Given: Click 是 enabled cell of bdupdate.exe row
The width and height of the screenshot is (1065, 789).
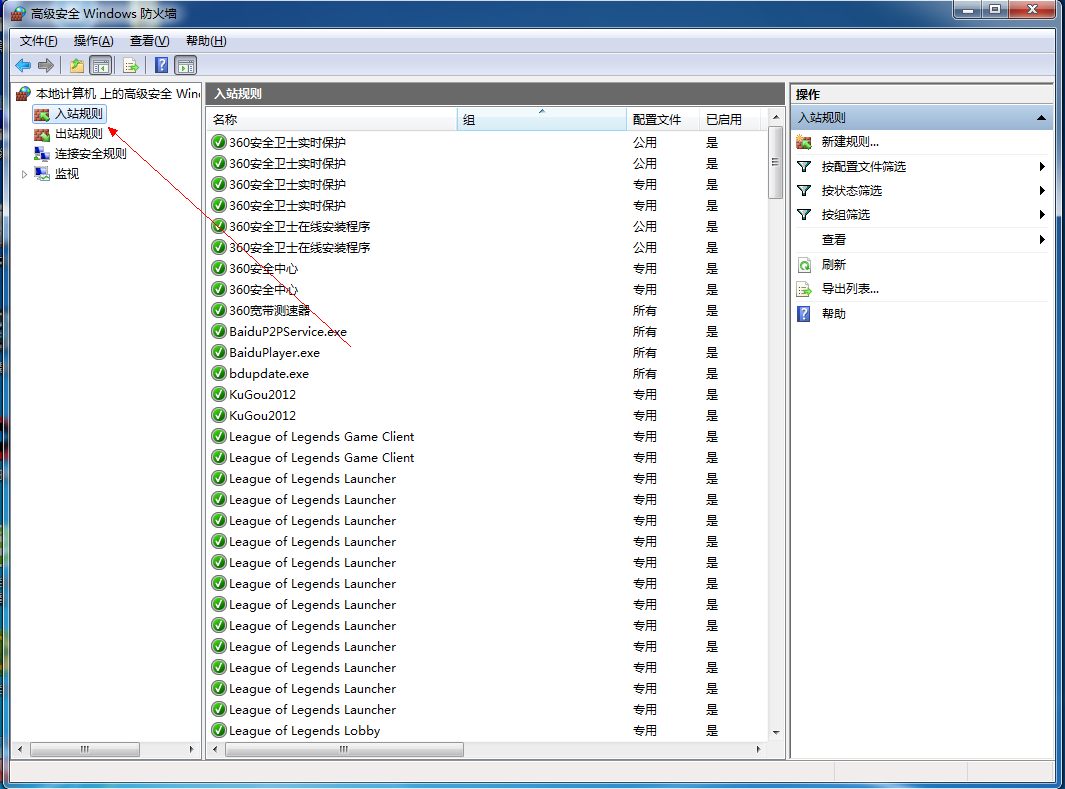Looking at the screenshot, I should (x=712, y=373).
